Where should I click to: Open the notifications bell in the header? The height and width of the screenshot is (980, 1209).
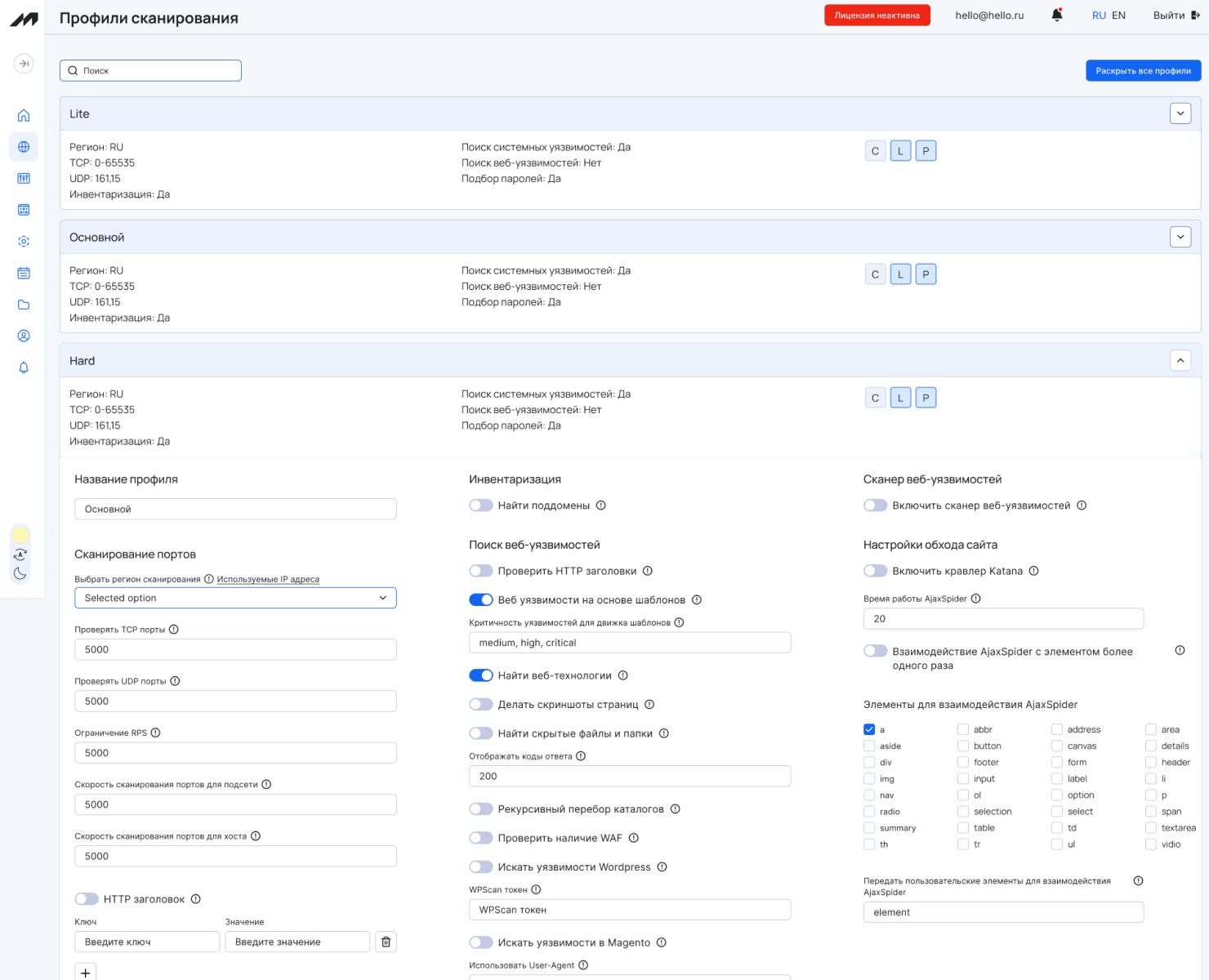[1057, 15]
